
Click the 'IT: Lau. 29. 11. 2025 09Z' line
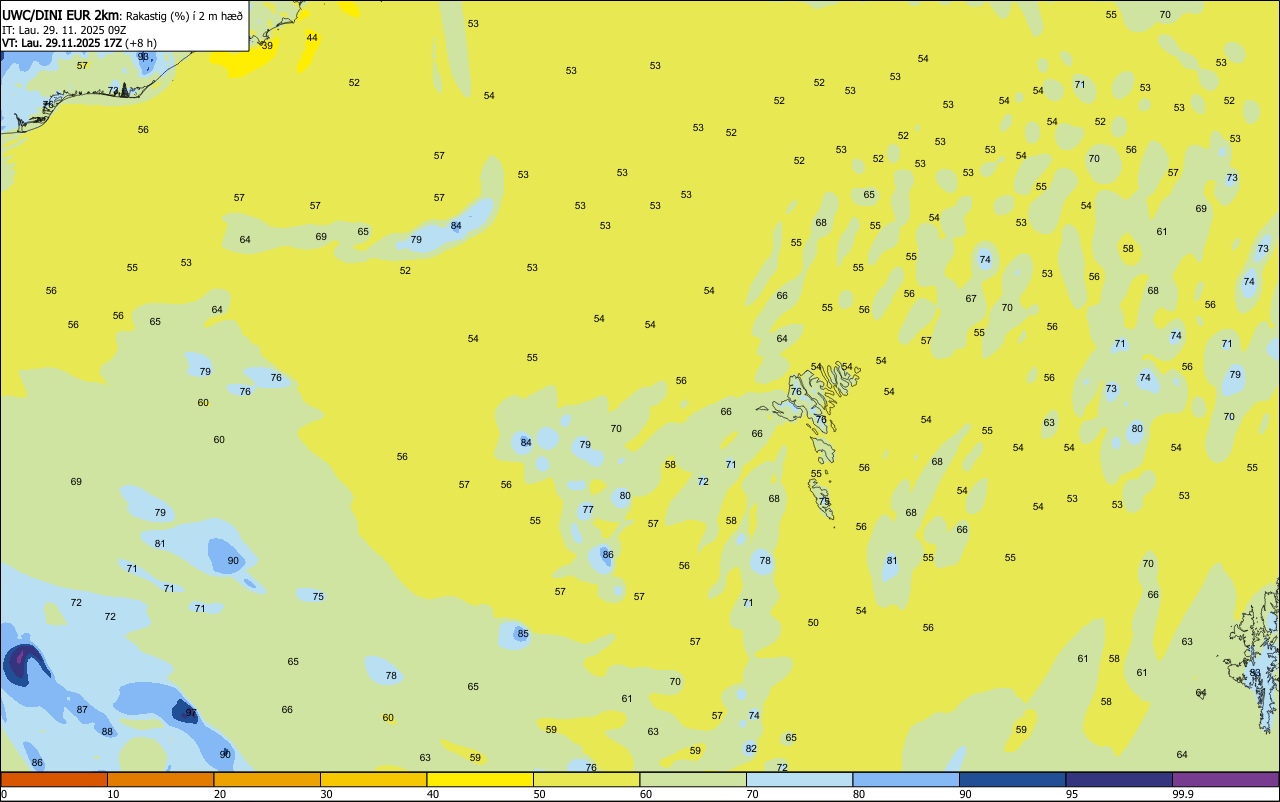pyautogui.click(x=64, y=30)
